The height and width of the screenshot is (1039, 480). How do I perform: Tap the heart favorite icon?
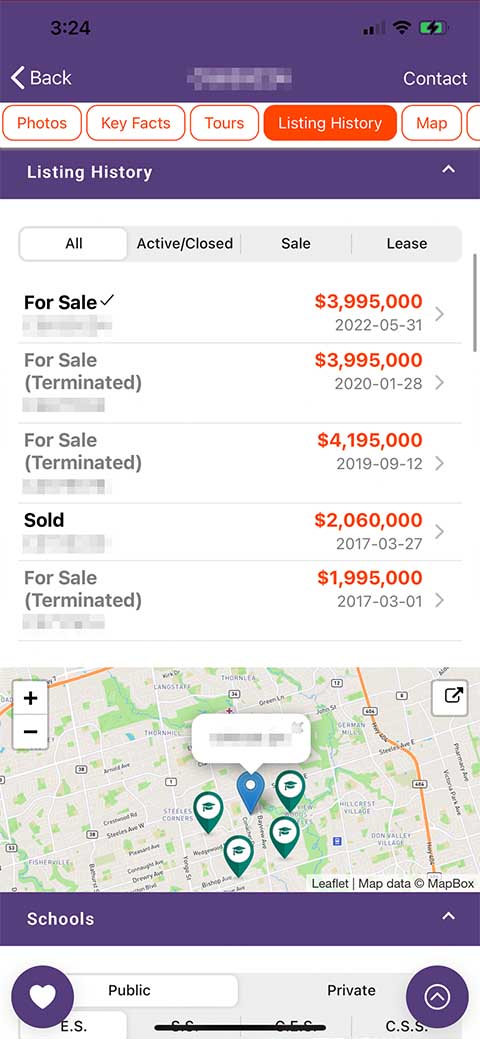pyautogui.click(x=42, y=996)
